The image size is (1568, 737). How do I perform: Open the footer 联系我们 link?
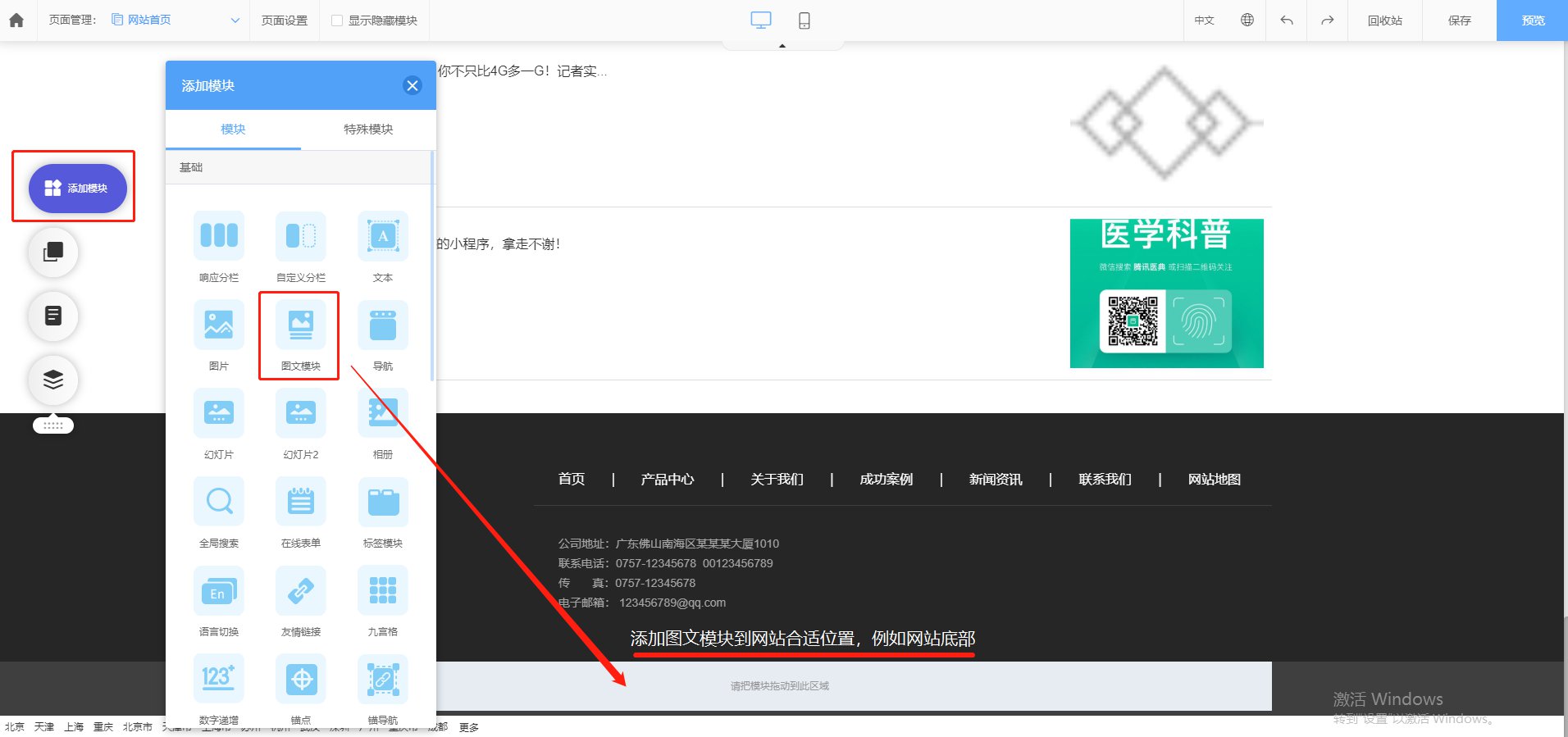click(1105, 480)
